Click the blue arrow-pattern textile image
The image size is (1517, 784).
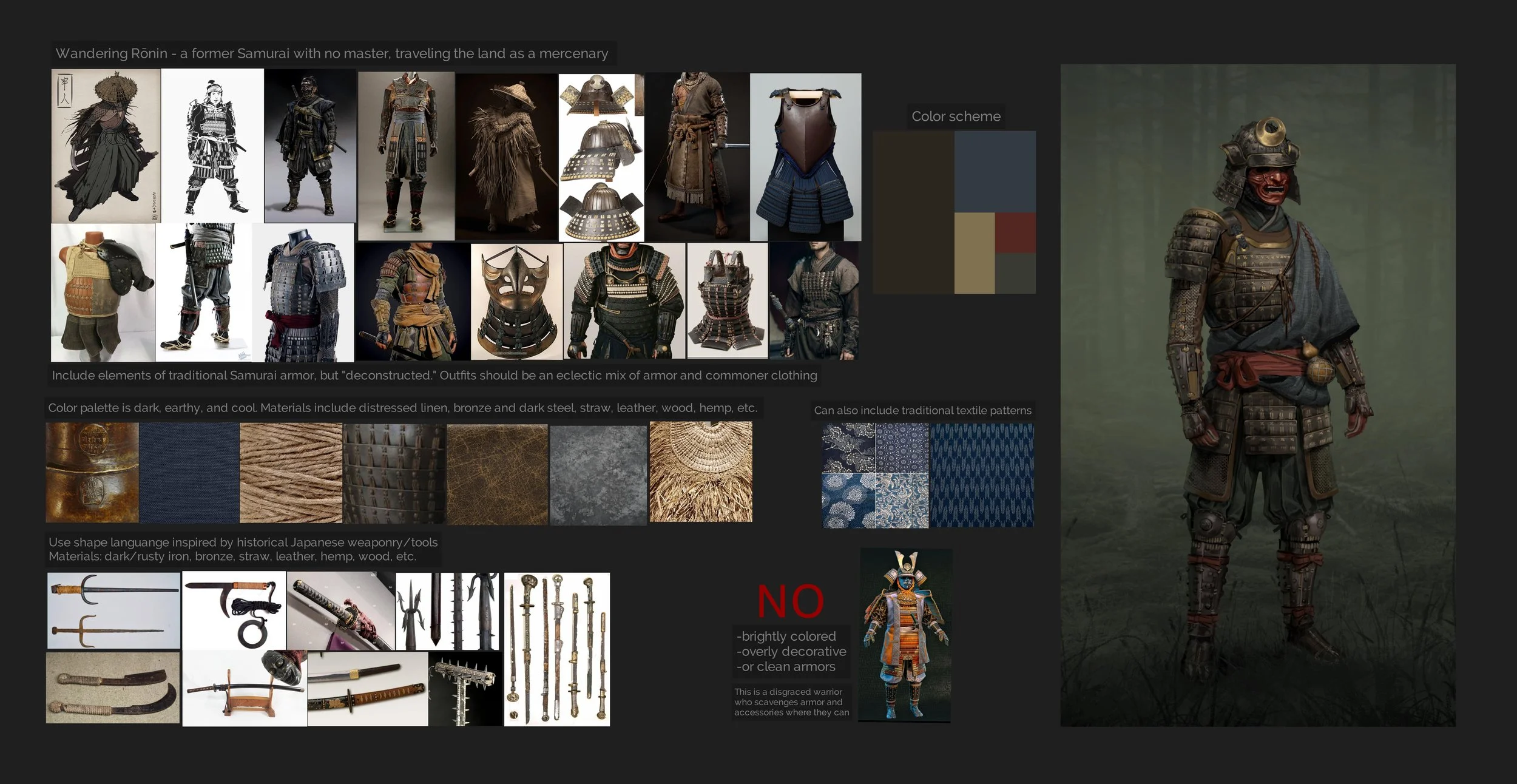tap(981, 475)
